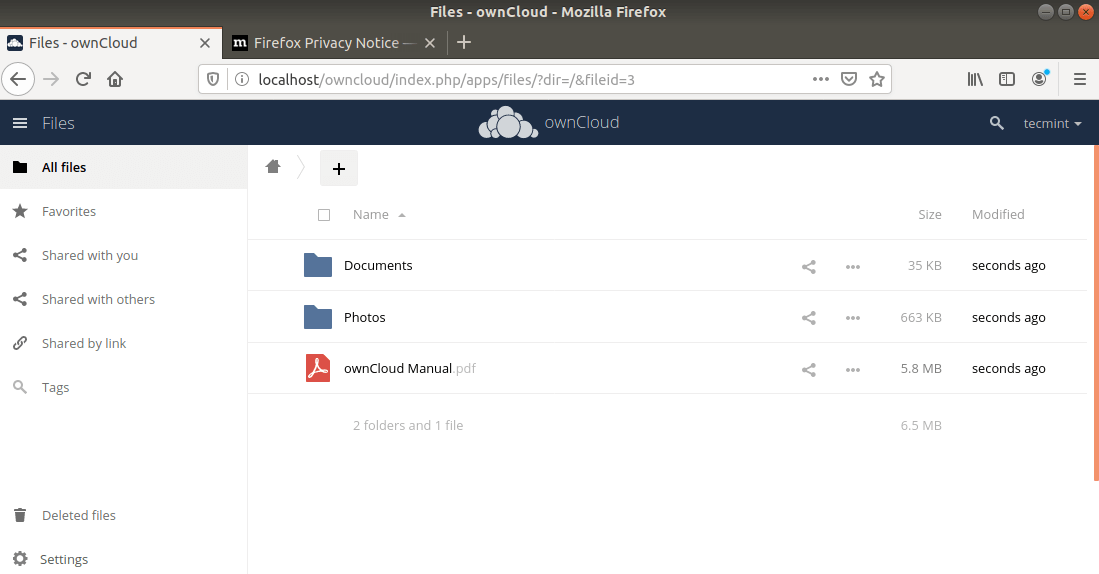Screen dimensions: 1099x574
Task: Sort files by the Size column
Action: [x=929, y=214]
